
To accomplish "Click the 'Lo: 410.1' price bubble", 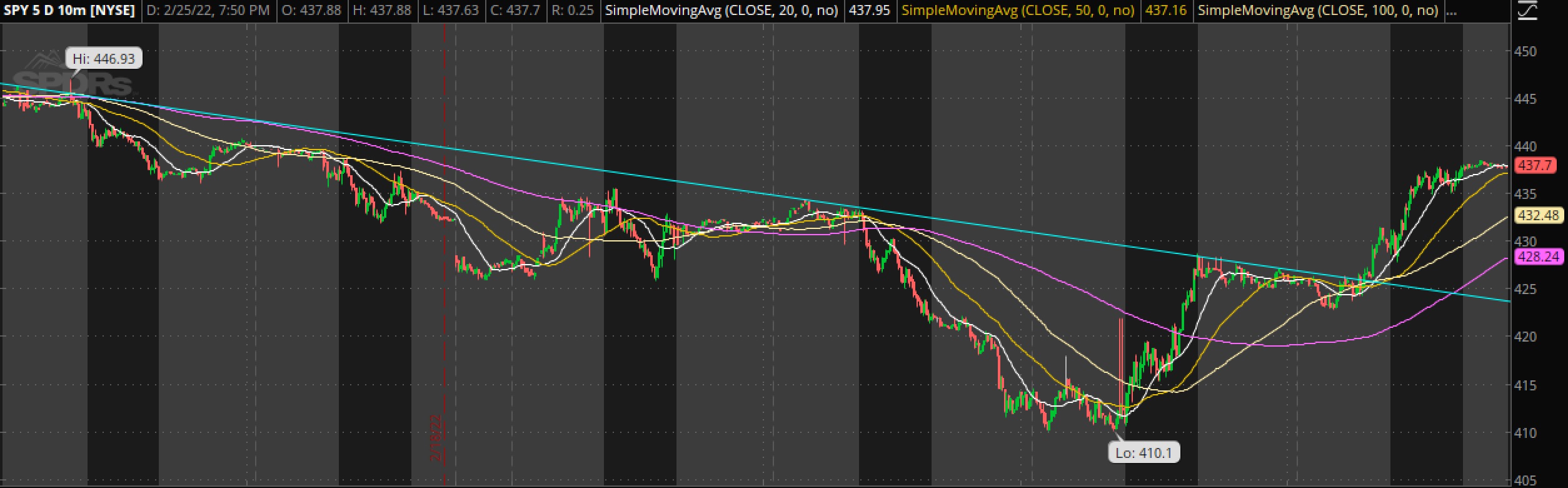I will (x=1143, y=452).
